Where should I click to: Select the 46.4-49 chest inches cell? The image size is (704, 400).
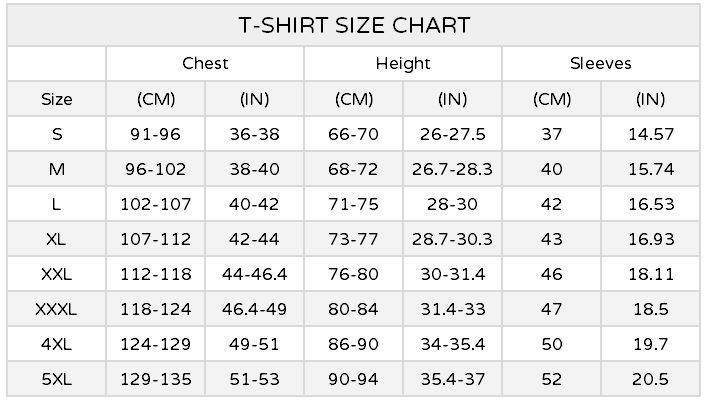coord(255,309)
